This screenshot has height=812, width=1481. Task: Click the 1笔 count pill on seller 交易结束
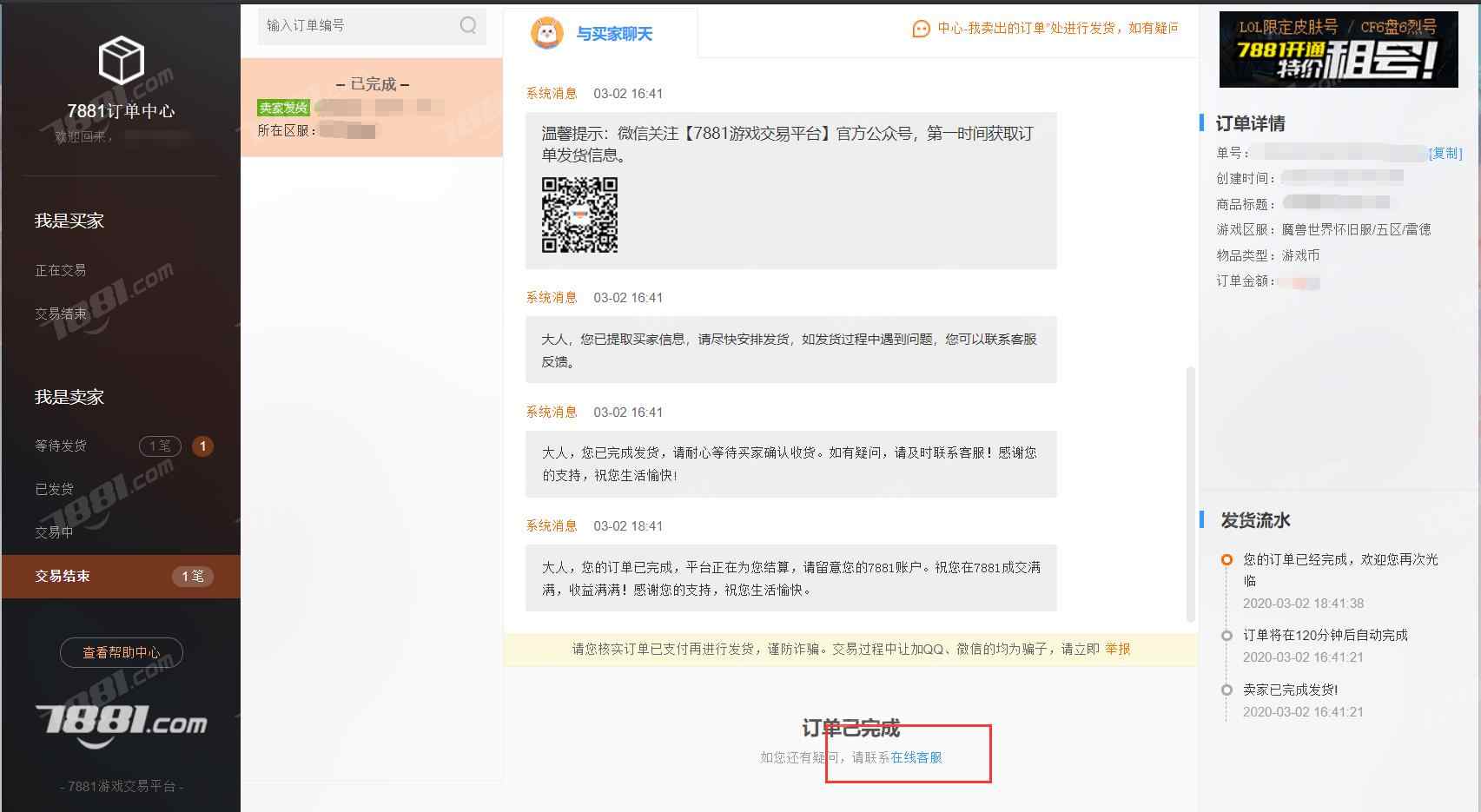[192, 577]
